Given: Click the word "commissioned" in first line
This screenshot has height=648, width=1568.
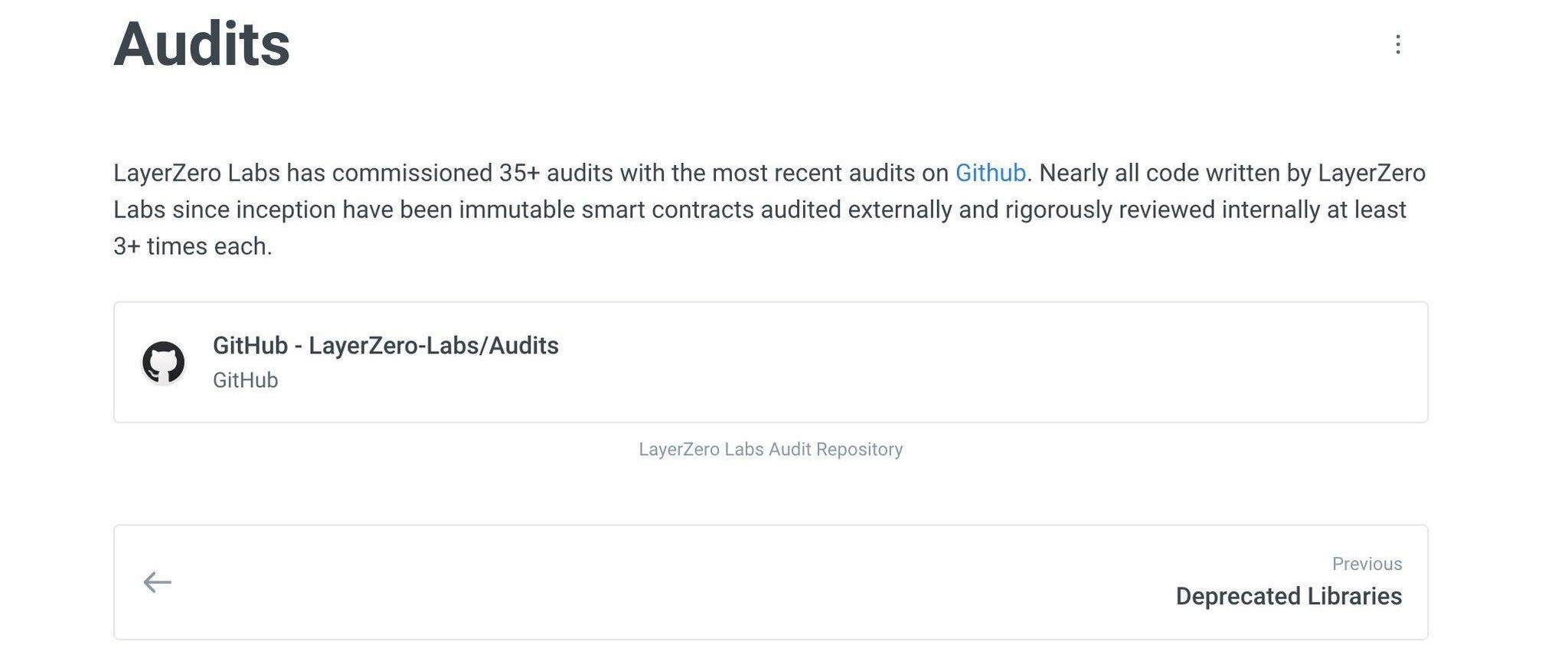Looking at the screenshot, I should 412,173.
